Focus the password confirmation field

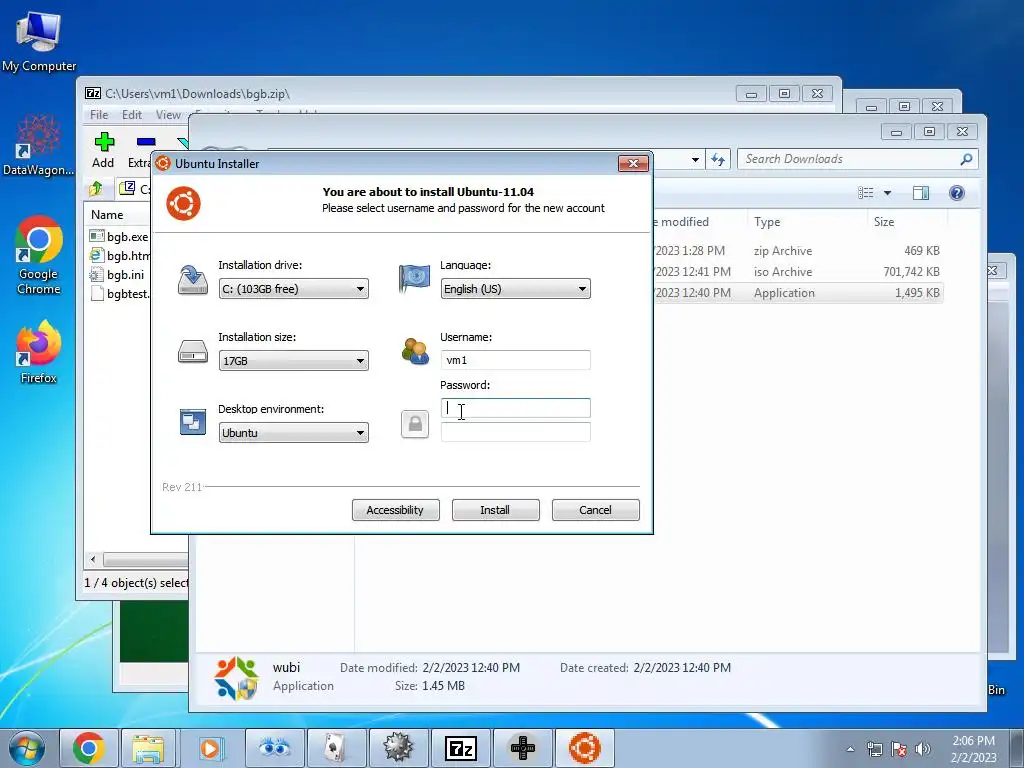[x=515, y=432]
